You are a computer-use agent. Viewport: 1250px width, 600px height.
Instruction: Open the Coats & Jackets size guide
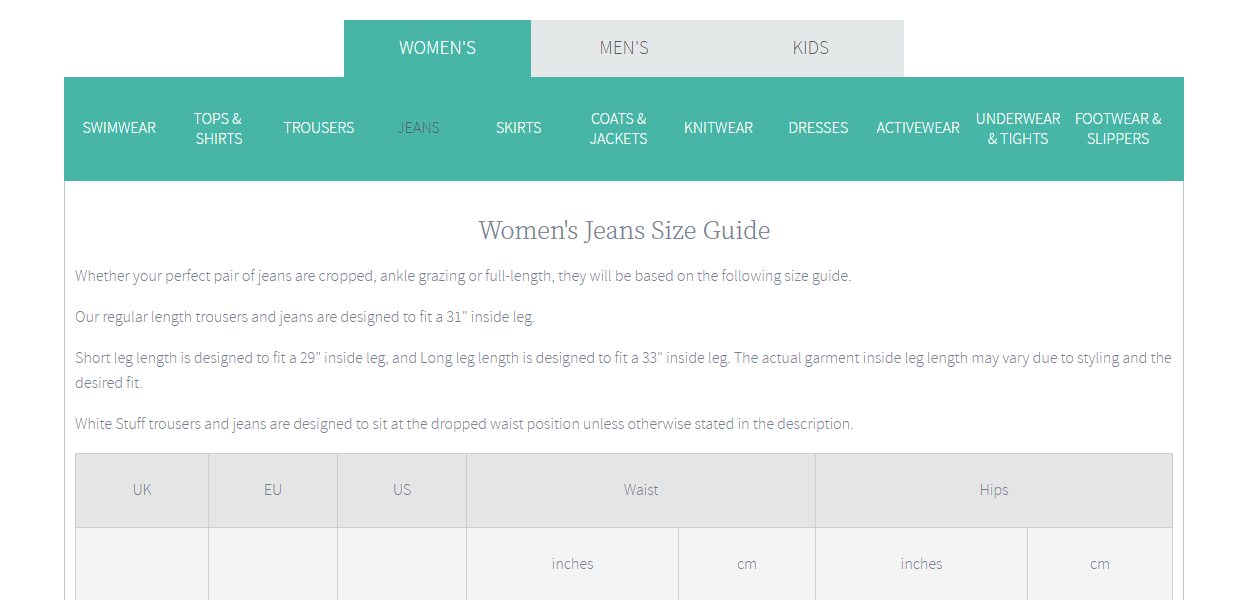click(x=618, y=128)
